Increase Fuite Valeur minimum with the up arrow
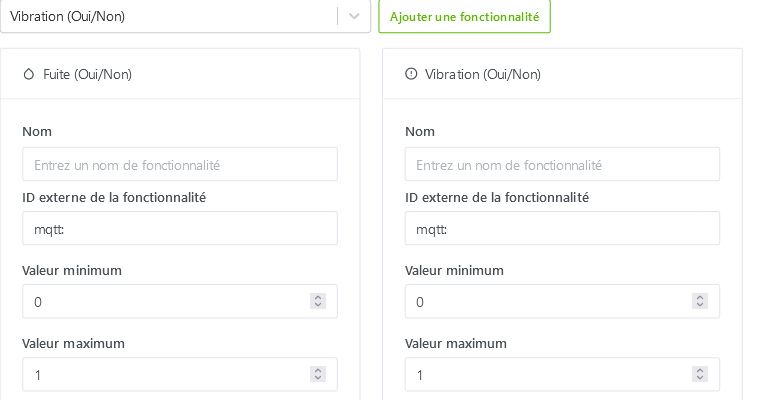Screen dimensions: 763x400 point(318,297)
